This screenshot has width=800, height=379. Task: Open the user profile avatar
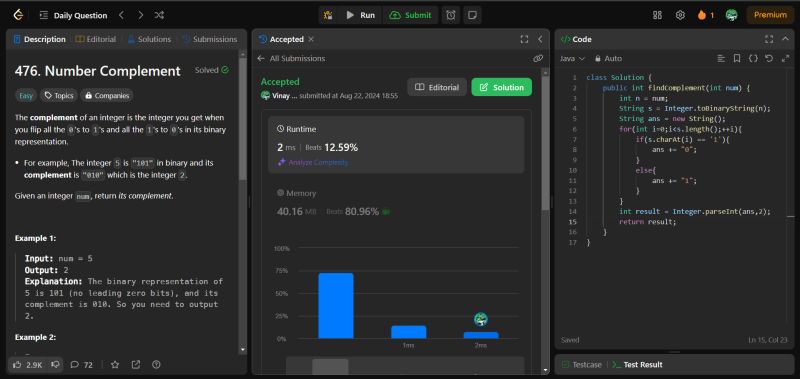(732, 15)
